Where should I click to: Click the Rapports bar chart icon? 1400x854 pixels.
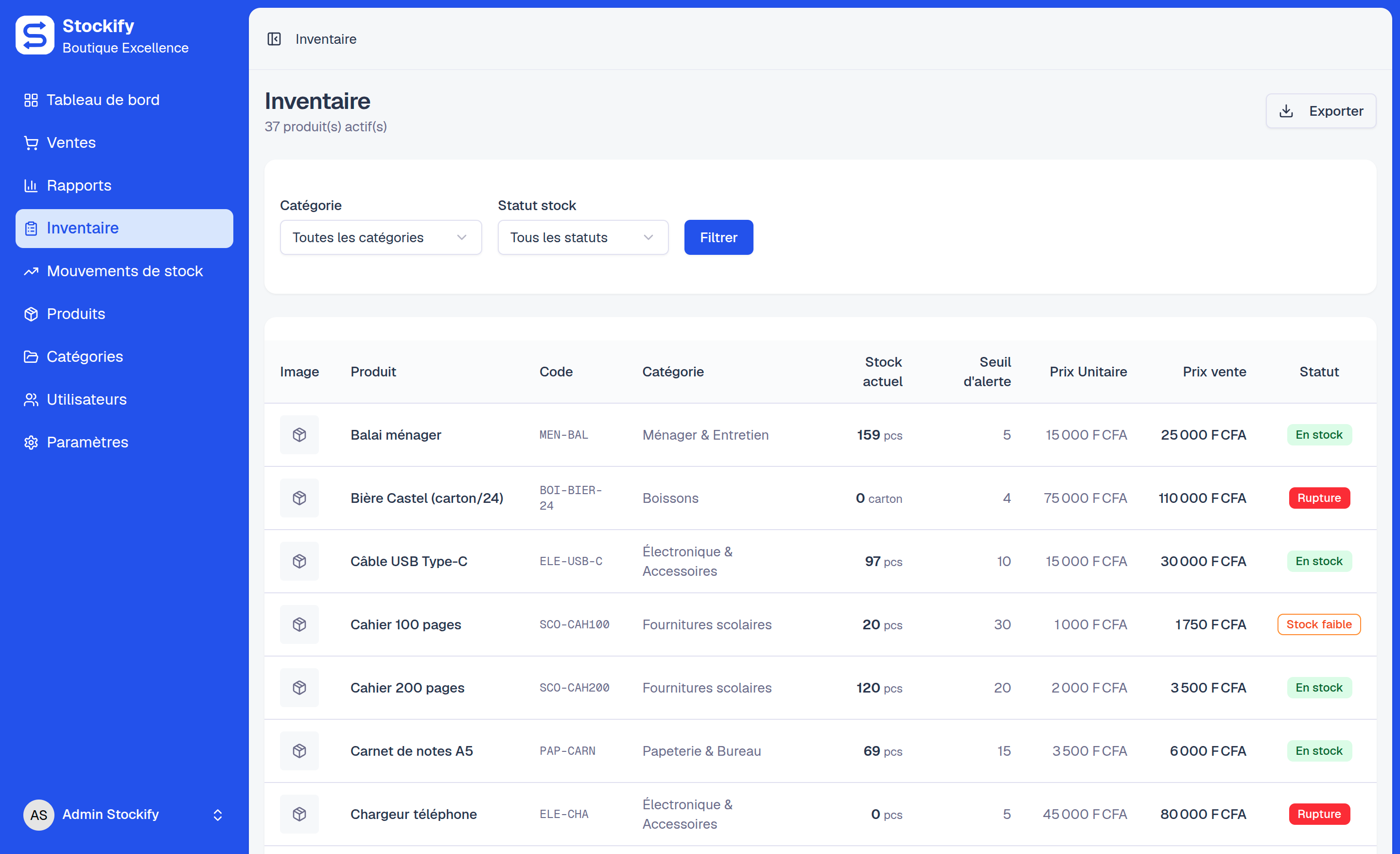coord(31,185)
